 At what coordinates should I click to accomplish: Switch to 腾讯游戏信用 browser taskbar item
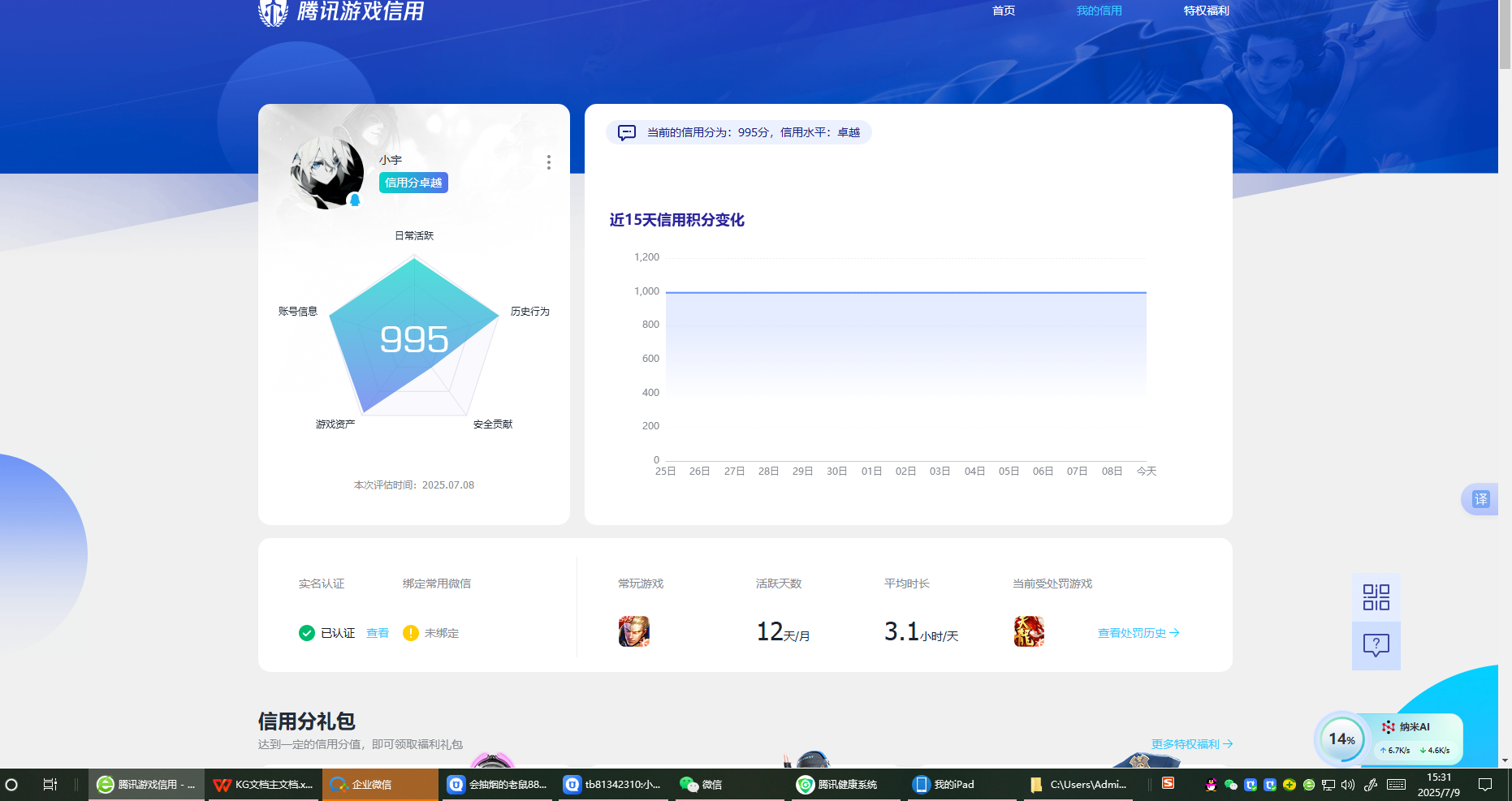pyautogui.click(x=146, y=785)
